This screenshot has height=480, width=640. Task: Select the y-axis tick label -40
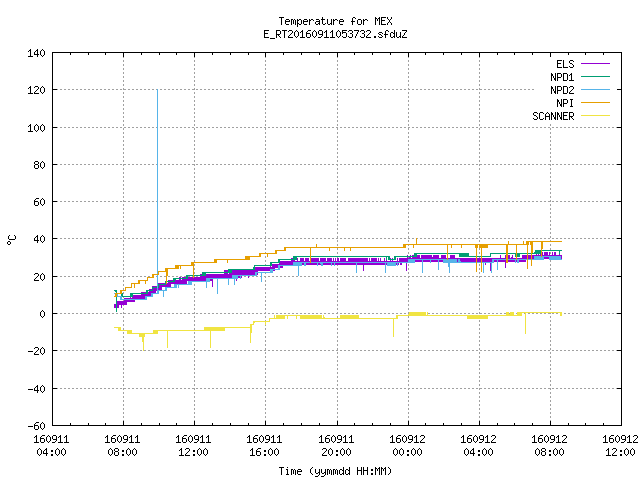point(36,389)
